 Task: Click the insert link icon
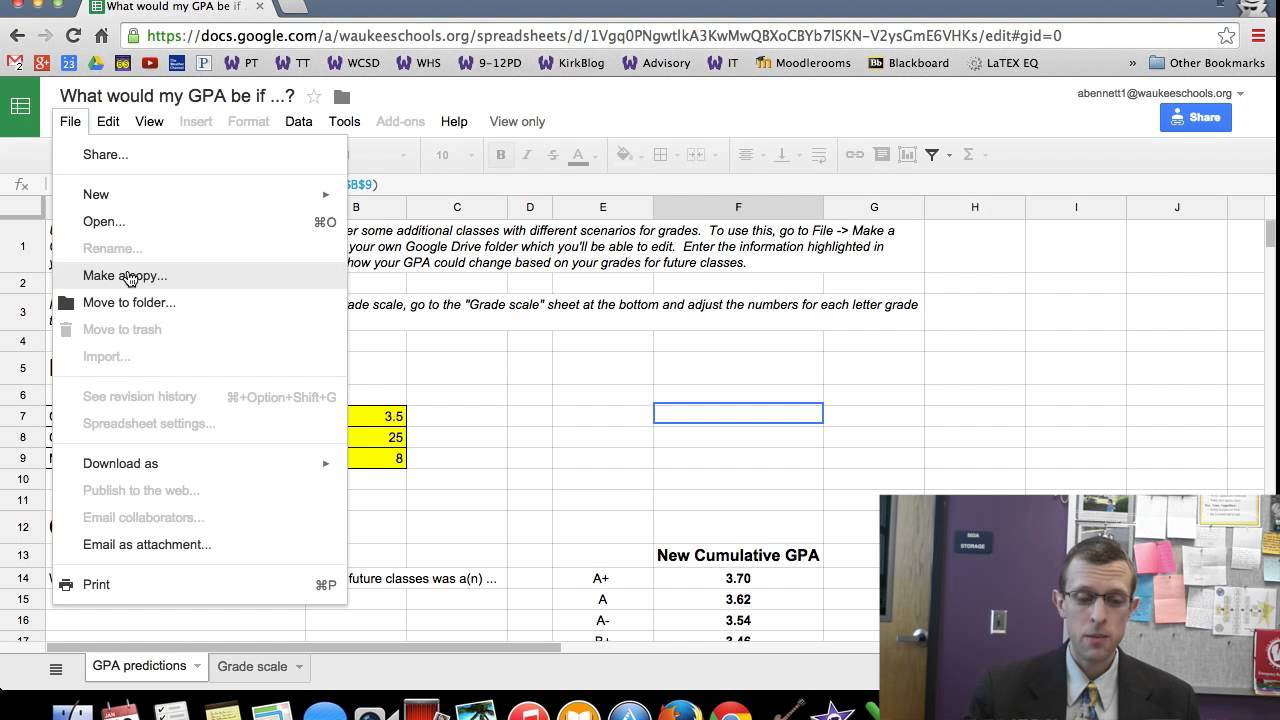(x=855, y=155)
